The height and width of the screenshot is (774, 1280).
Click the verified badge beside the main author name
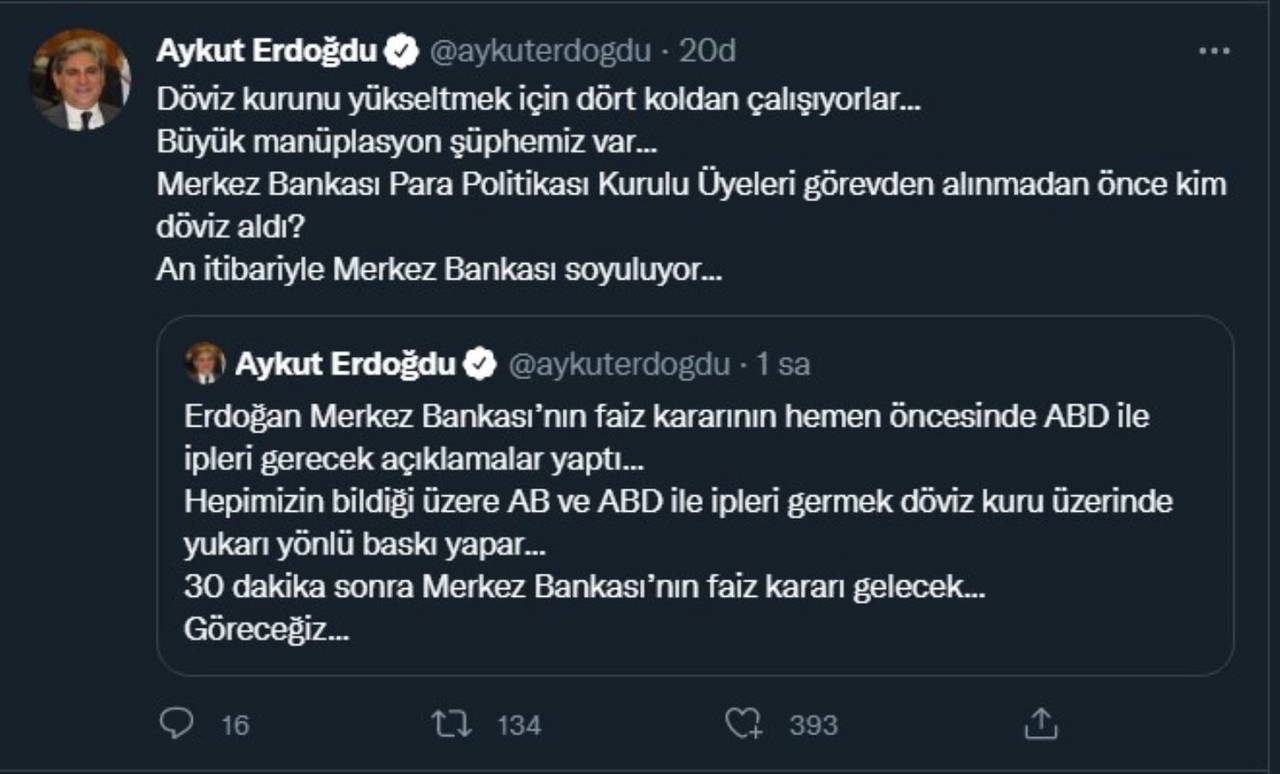[x=402, y=52]
